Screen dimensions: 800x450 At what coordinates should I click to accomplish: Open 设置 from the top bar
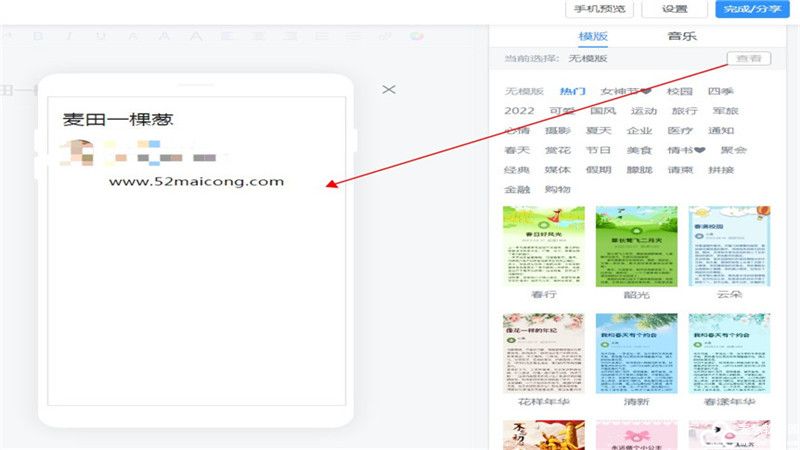[x=675, y=9]
